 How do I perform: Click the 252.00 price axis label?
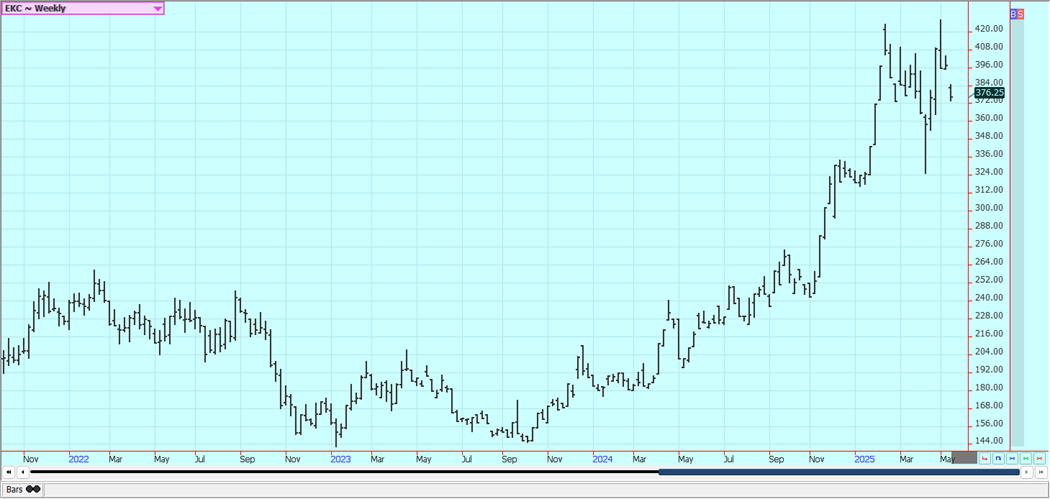coord(988,279)
